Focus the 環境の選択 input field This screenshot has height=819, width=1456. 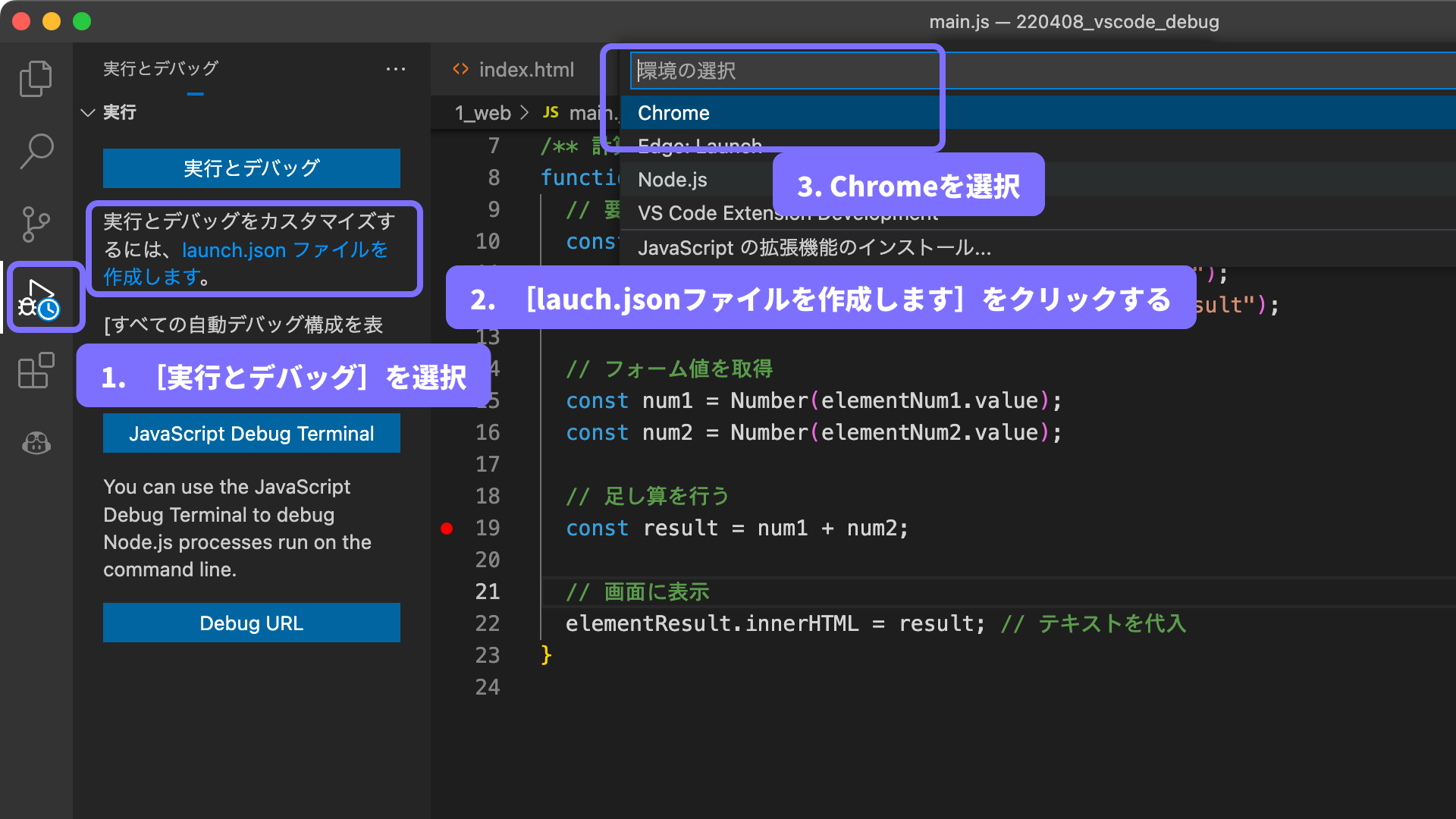[781, 71]
